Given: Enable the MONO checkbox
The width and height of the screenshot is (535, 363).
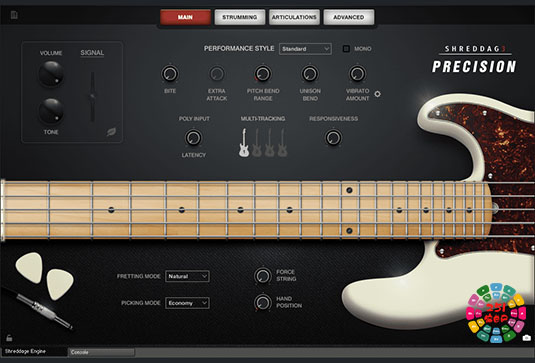Looking at the screenshot, I should (x=346, y=49).
